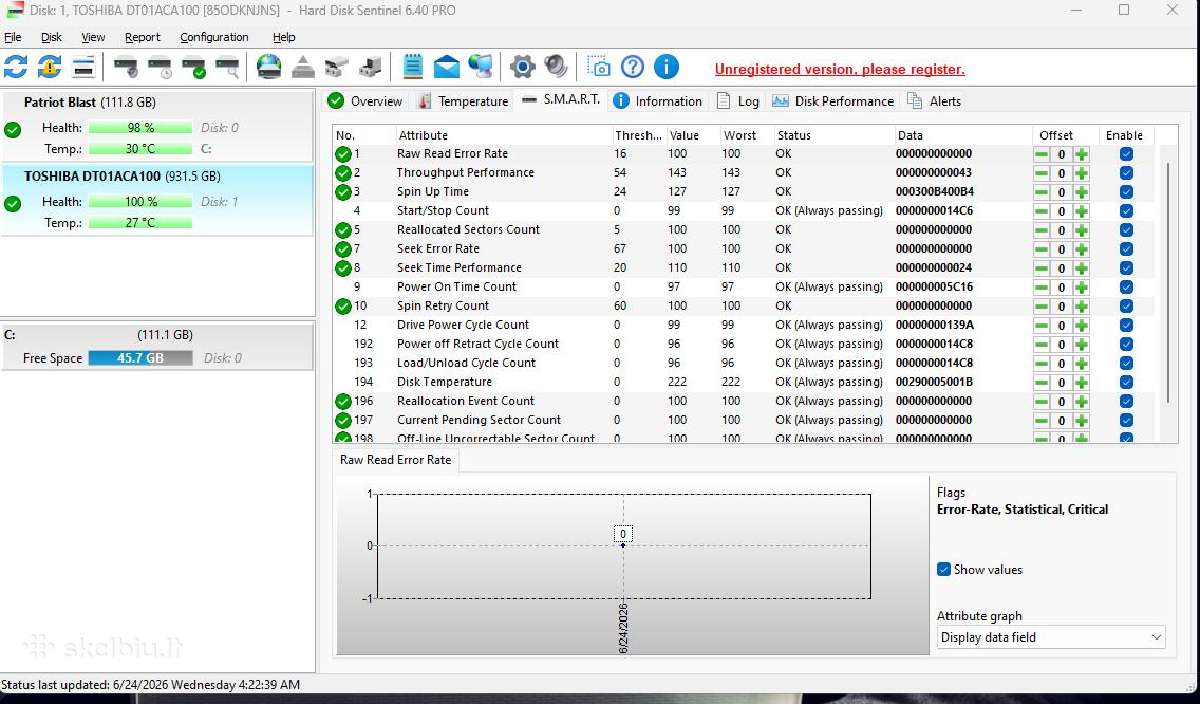Toggle Enable checkbox for Load/Unload Cycle Count
The image size is (1200, 704).
click(x=1127, y=363)
